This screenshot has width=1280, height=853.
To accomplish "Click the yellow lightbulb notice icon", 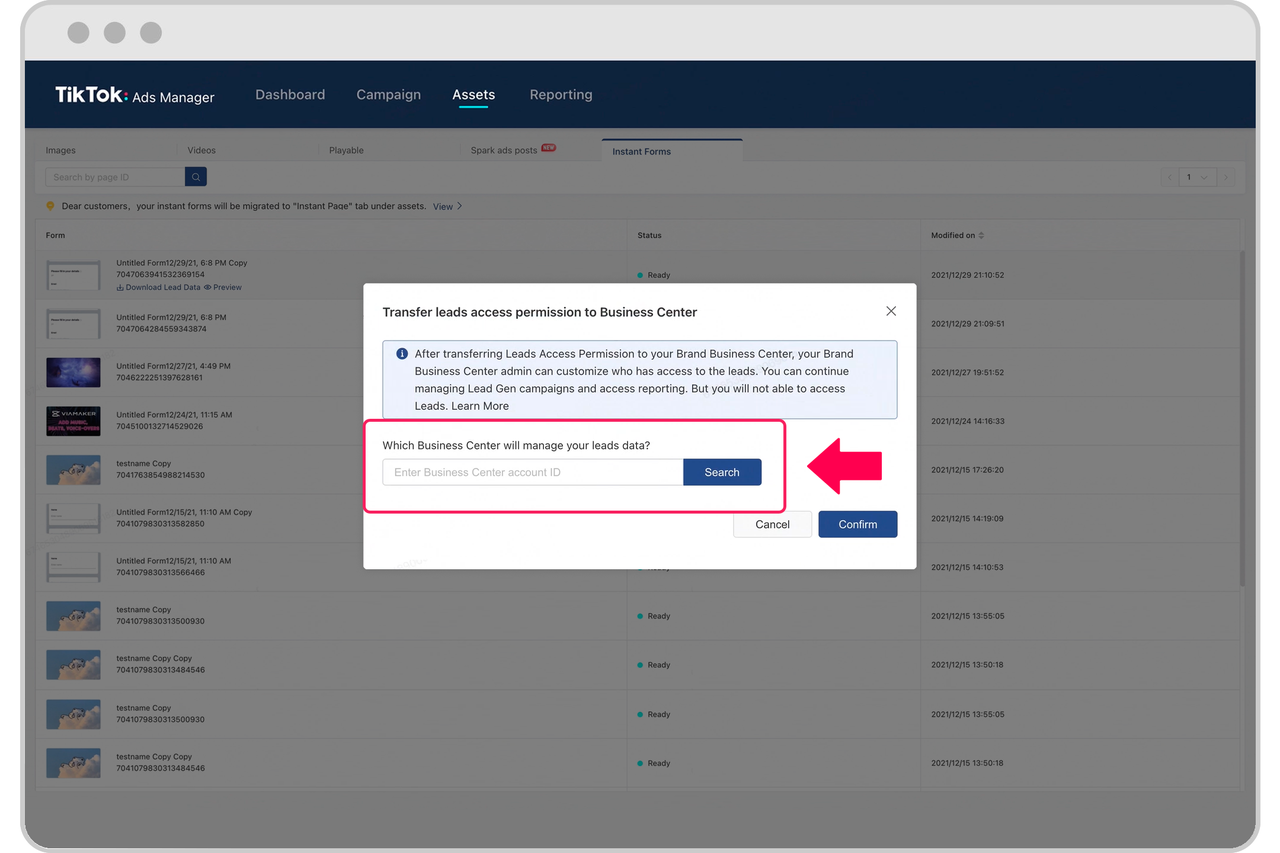I will 50,206.
